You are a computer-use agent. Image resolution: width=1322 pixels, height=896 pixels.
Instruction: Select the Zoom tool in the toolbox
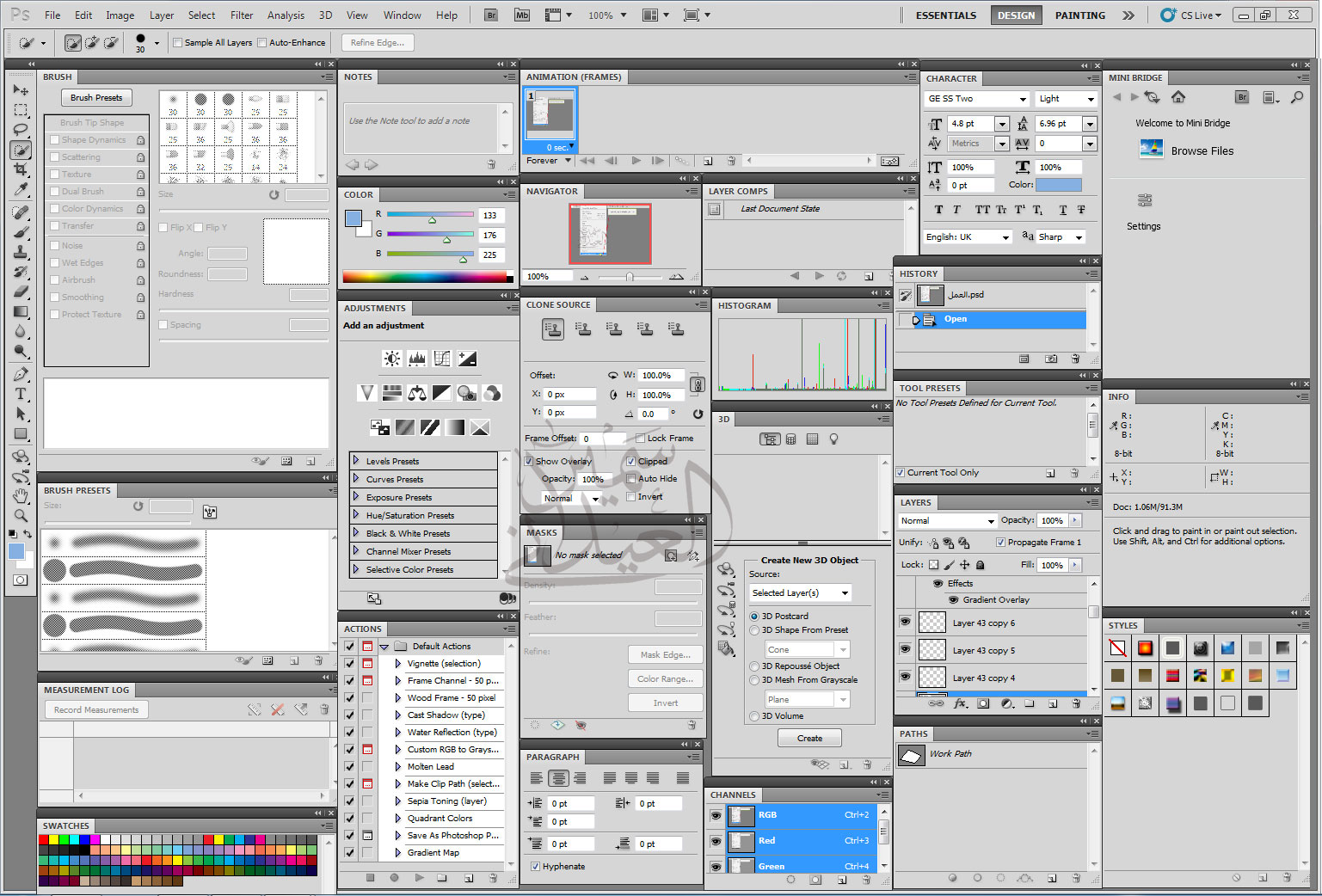click(21, 516)
